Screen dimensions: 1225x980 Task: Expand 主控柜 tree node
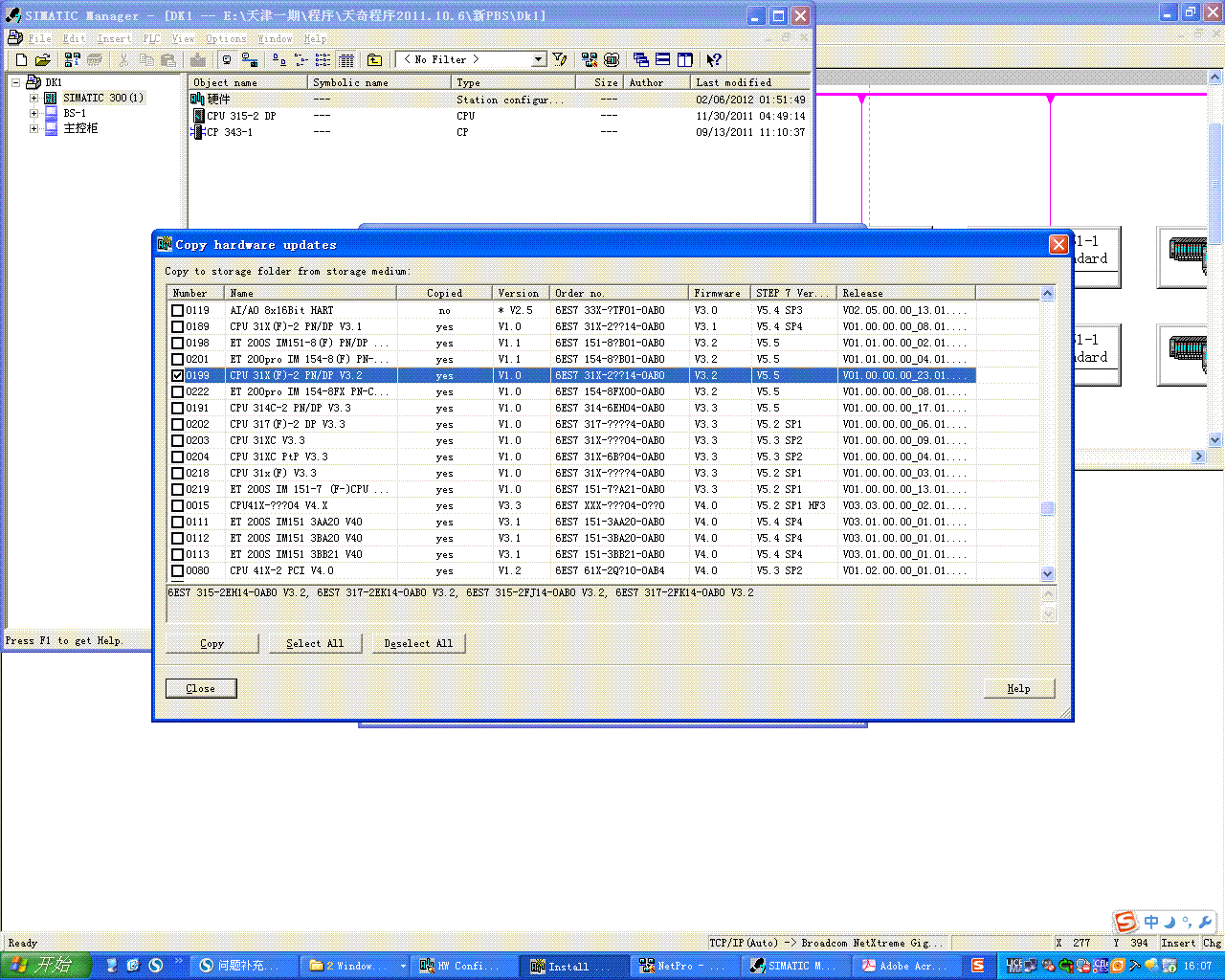pyautogui.click(x=33, y=128)
